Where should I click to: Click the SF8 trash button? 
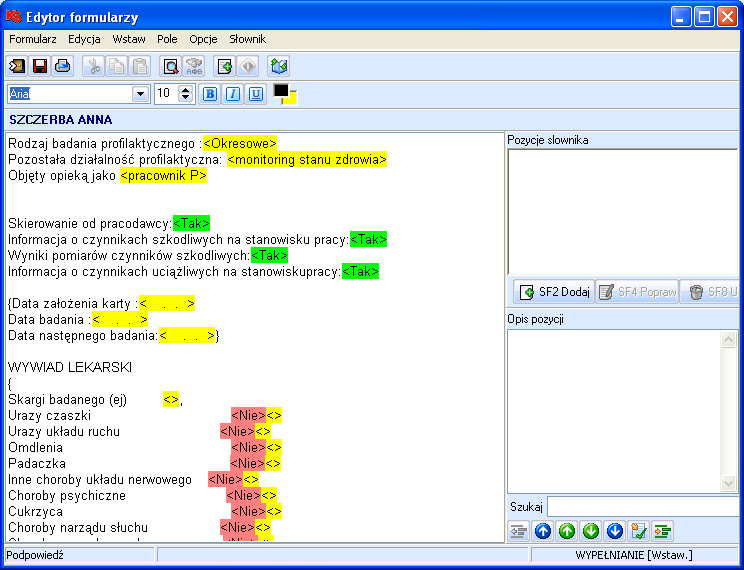pos(709,292)
